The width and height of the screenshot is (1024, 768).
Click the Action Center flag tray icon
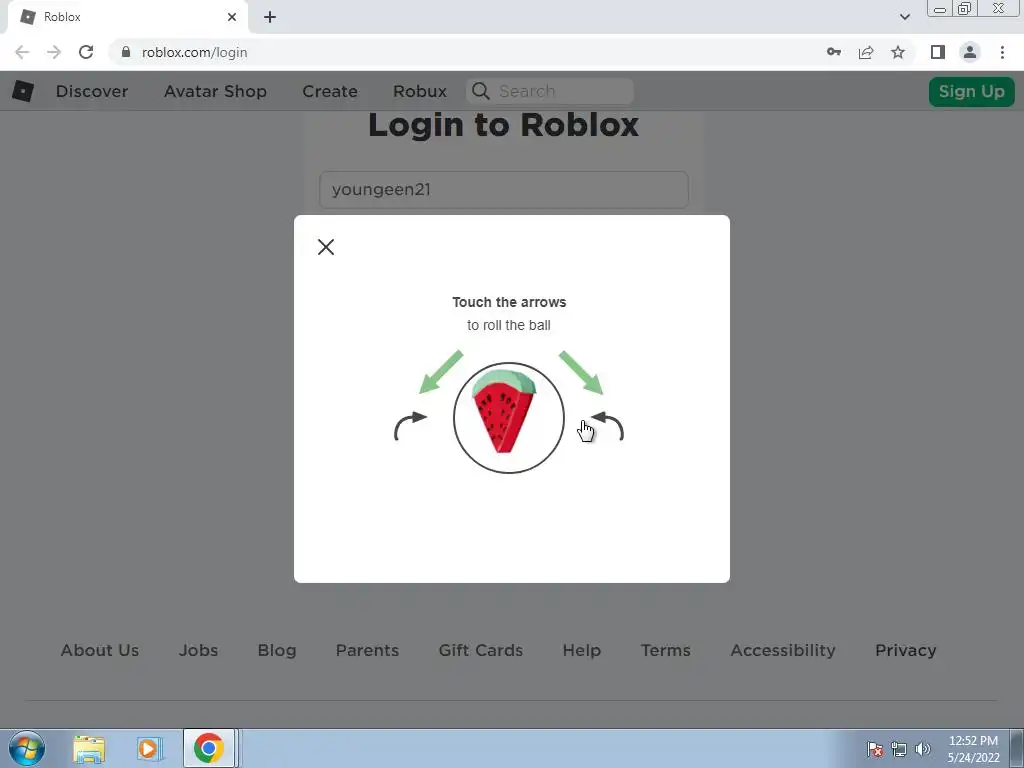874,748
